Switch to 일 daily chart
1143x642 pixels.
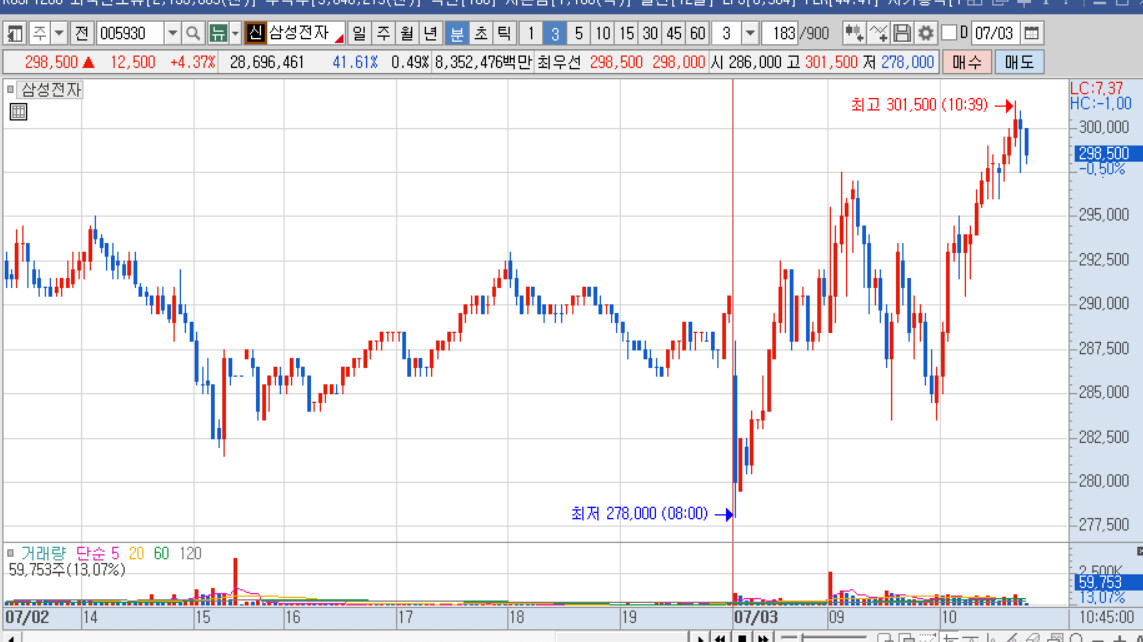[359, 34]
